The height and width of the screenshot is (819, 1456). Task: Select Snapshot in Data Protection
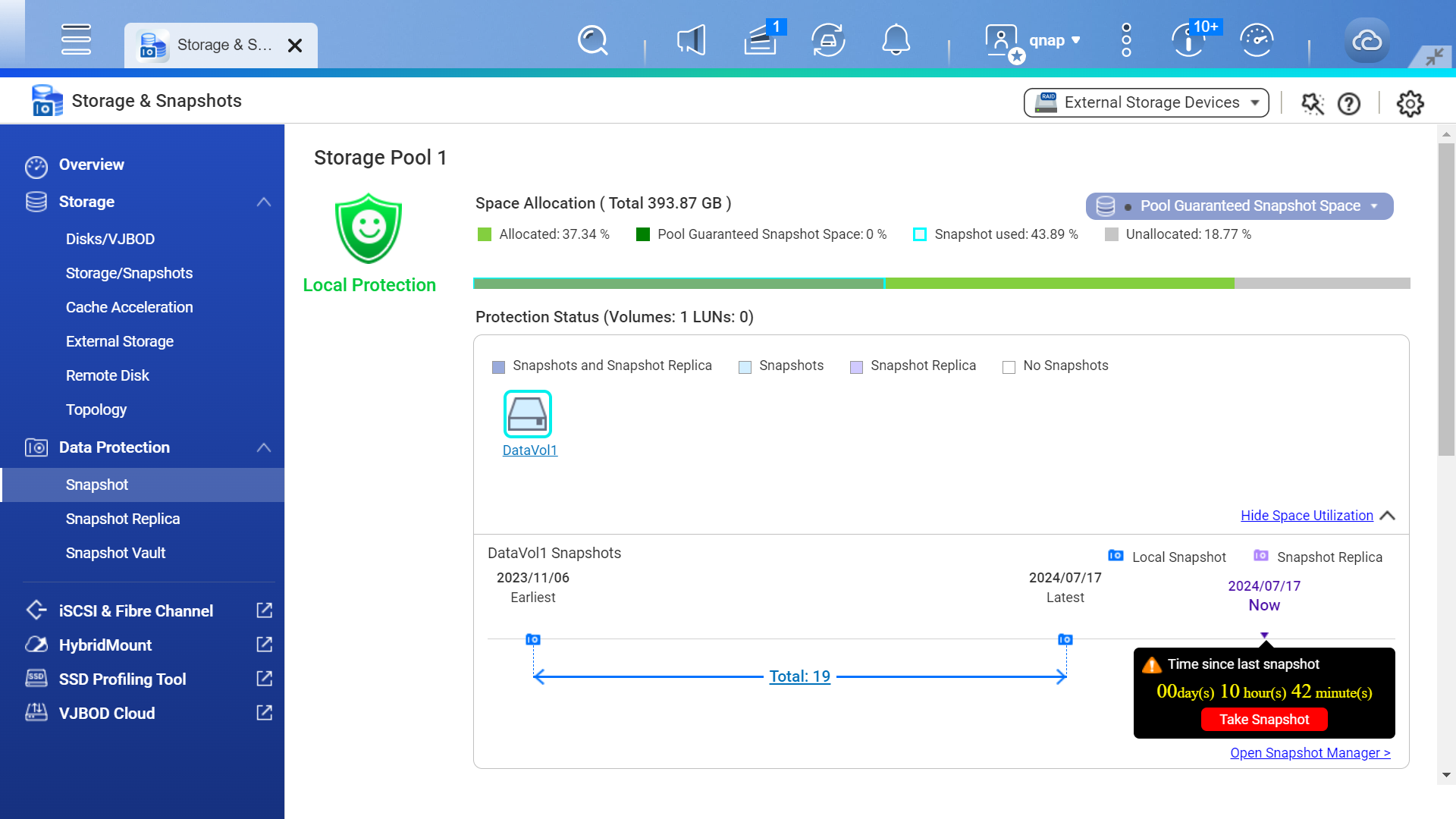[143, 485]
